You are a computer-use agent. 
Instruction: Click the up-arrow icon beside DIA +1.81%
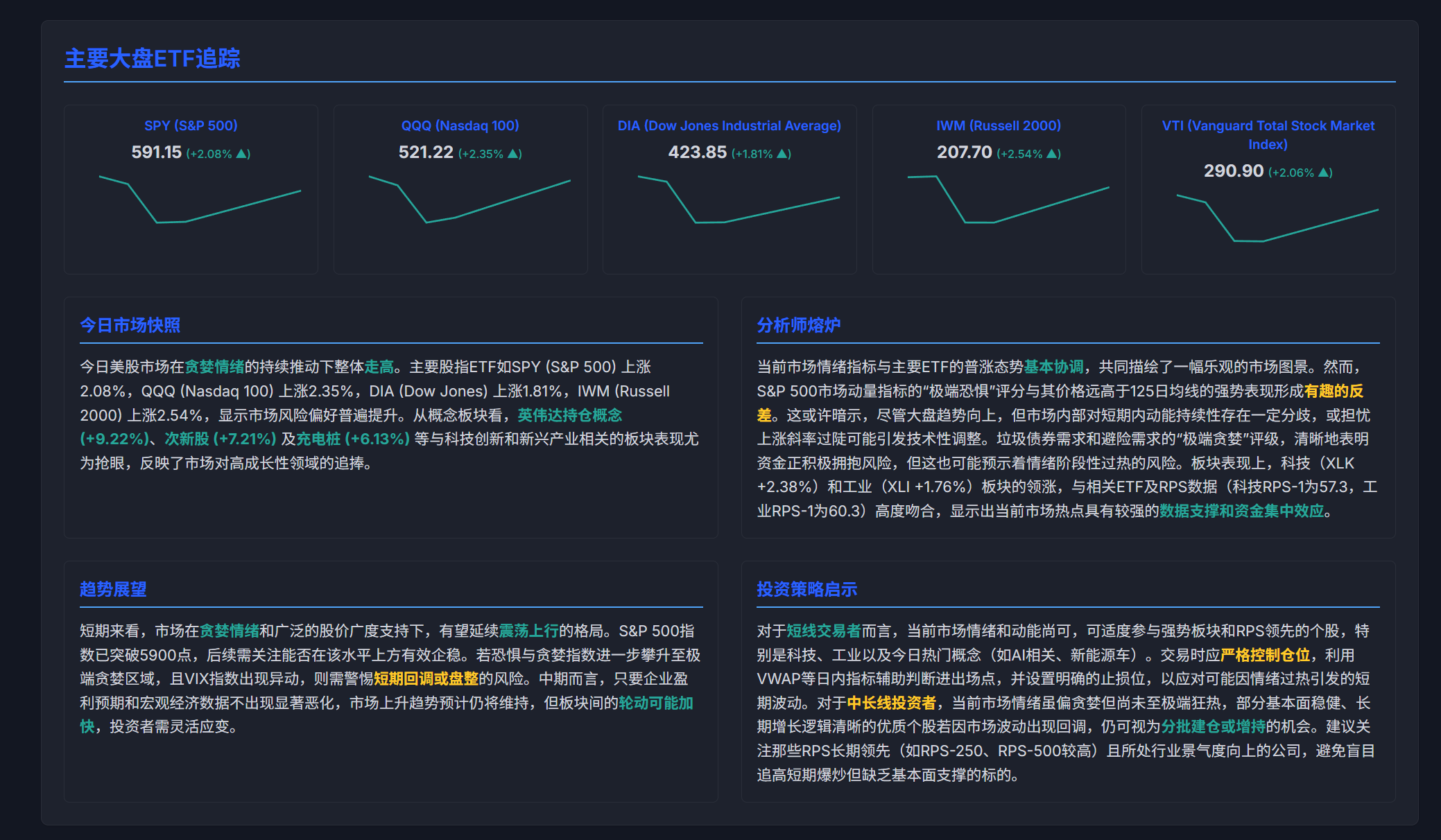pos(782,153)
